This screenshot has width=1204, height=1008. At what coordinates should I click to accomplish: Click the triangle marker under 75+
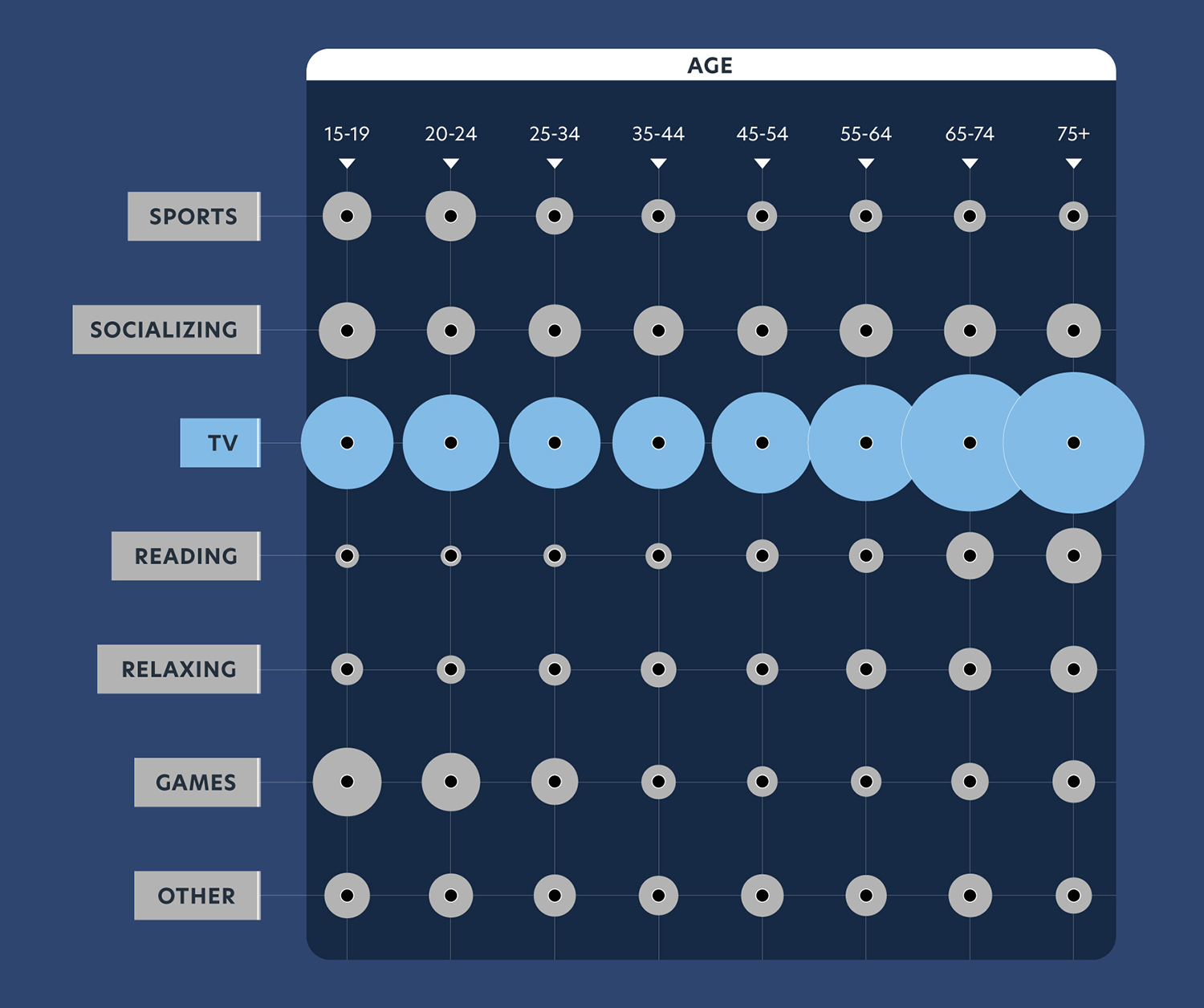(1073, 164)
